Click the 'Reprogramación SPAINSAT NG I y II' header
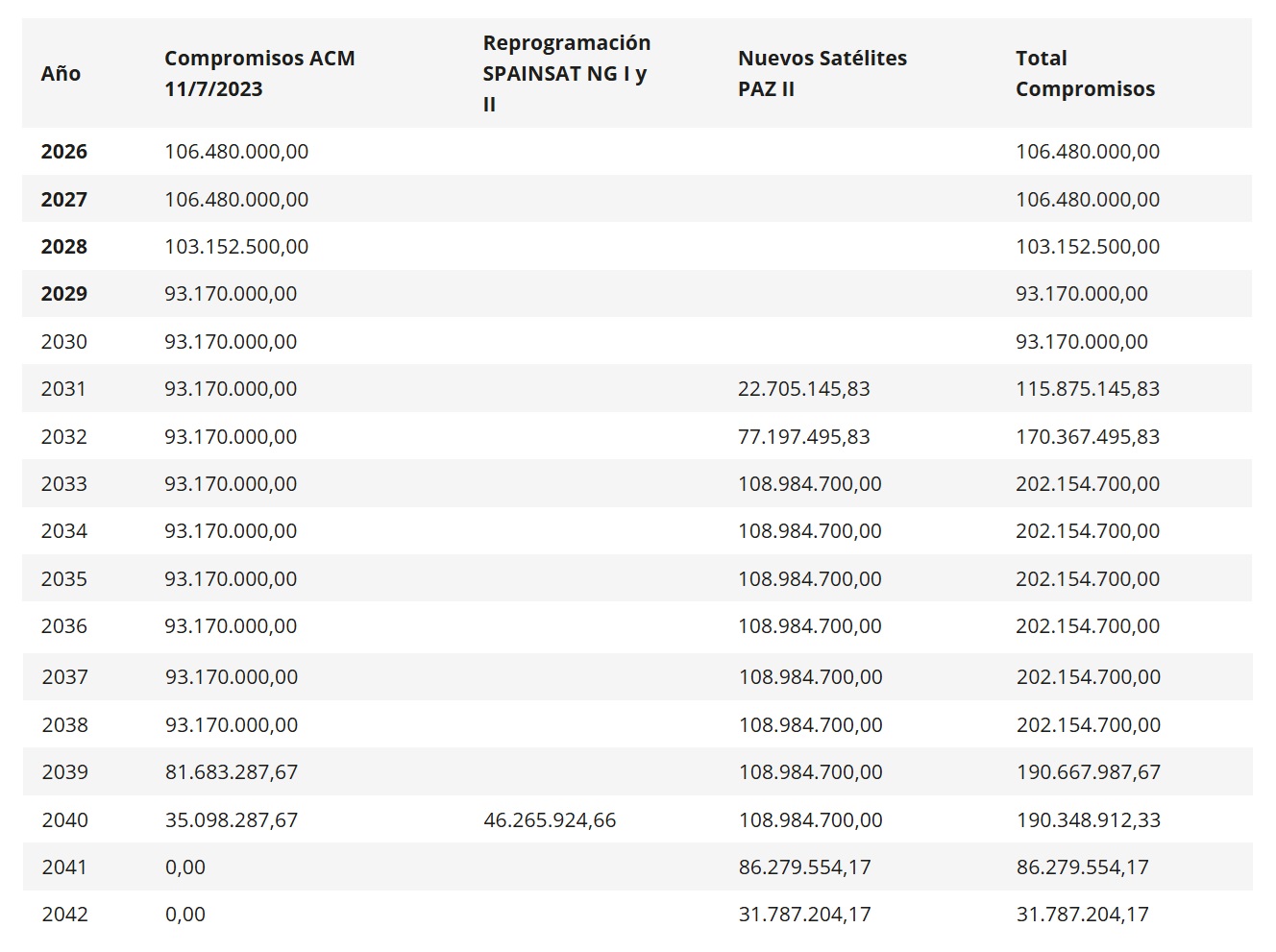 coord(566,74)
